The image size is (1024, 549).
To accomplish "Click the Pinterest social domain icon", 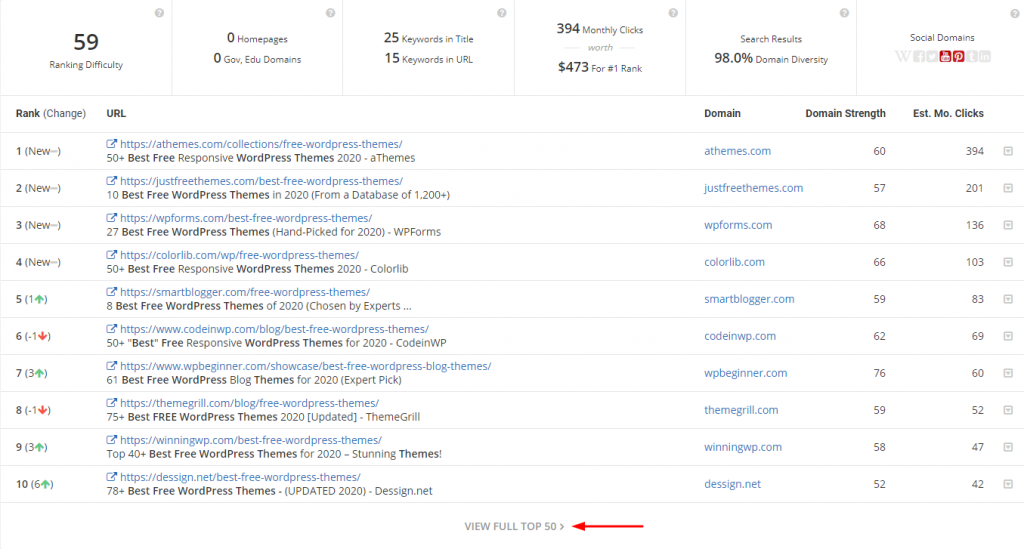I will [958, 56].
